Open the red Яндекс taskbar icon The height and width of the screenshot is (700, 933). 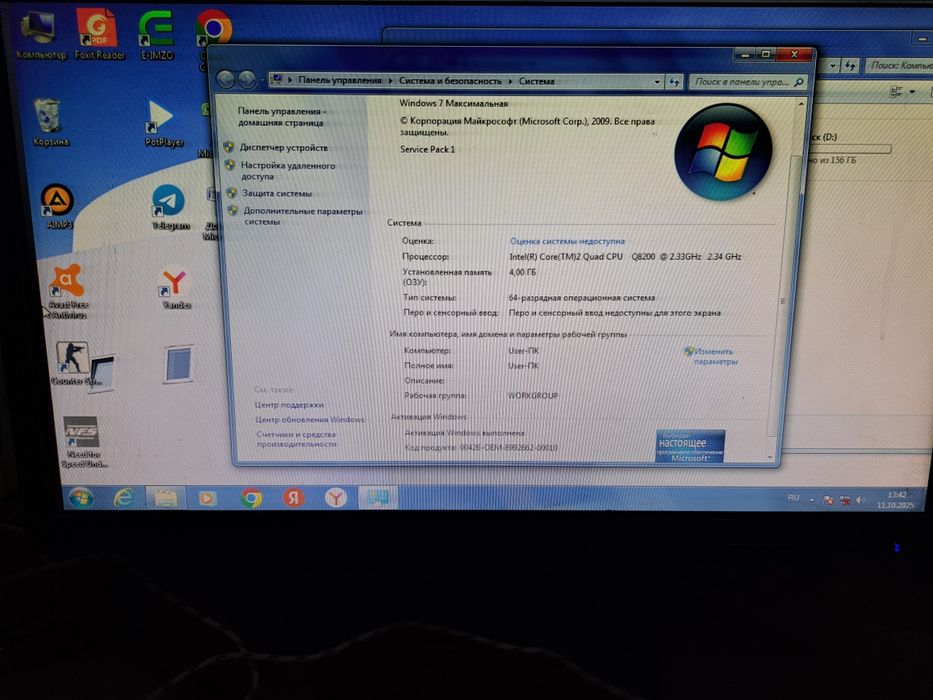pos(293,497)
